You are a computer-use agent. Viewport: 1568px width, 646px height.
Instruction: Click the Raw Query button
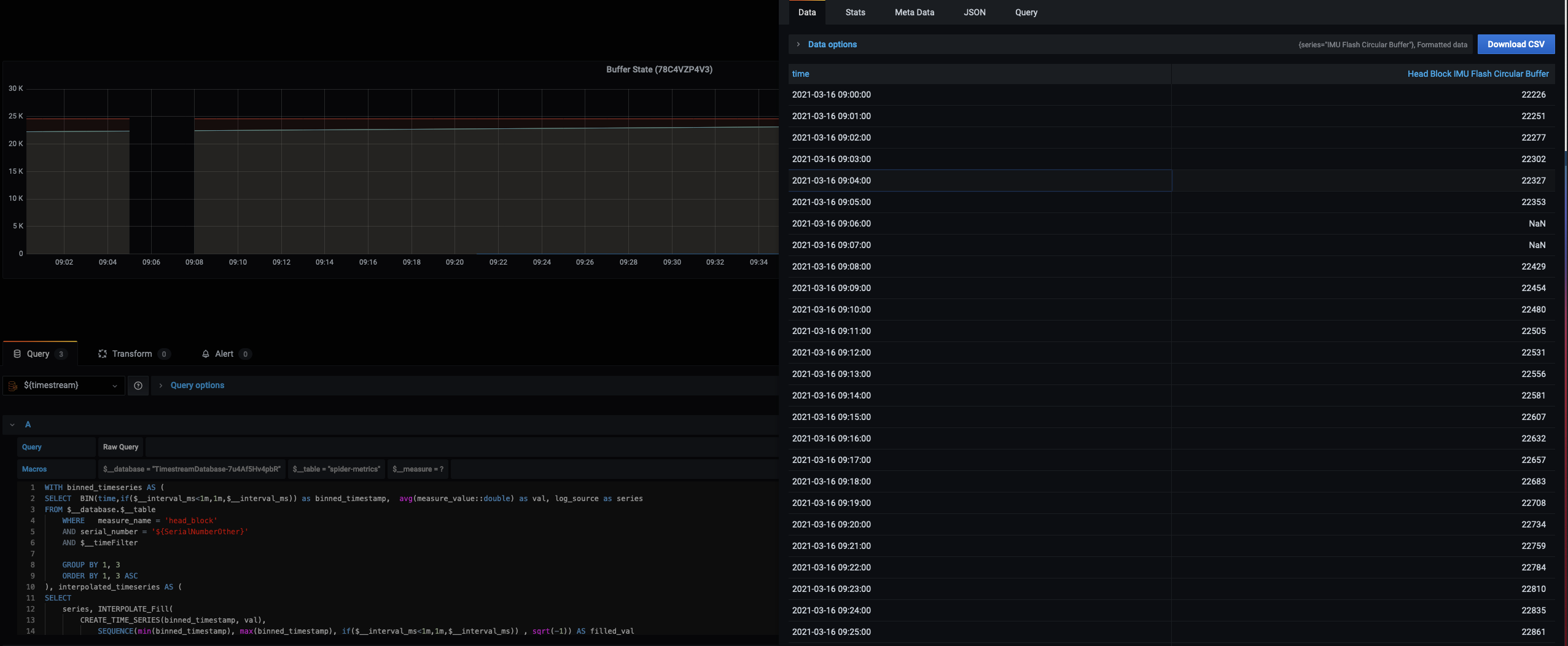pyautogui.click(x=120, y=447)
